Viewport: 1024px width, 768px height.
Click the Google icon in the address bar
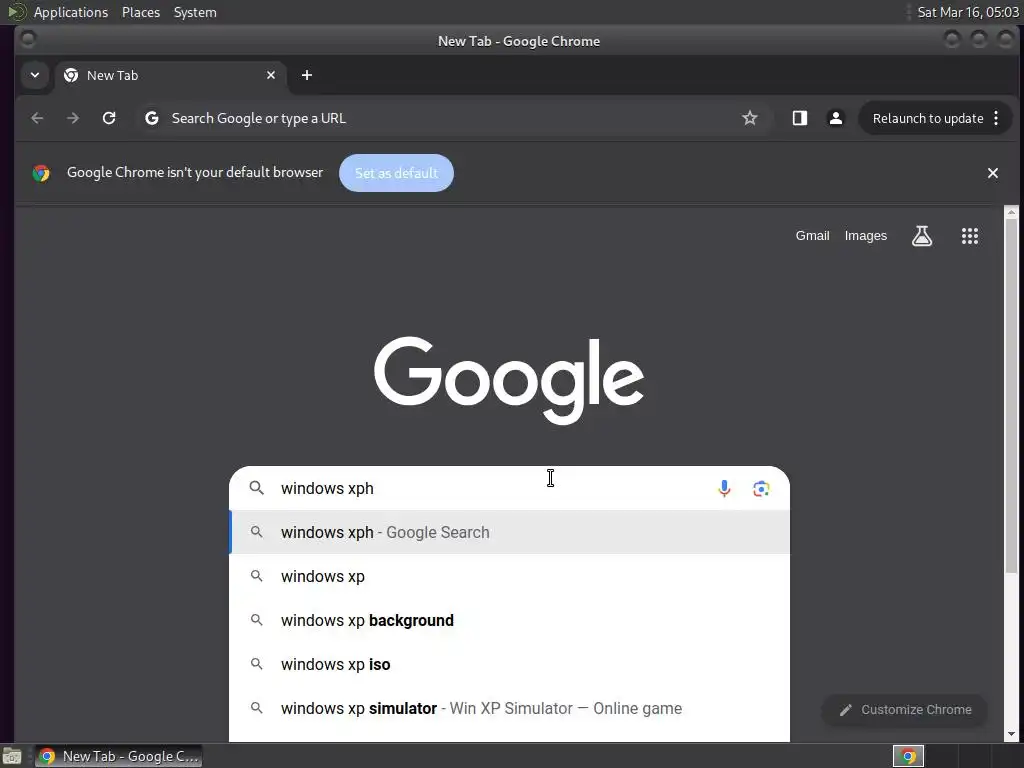(x=152, y=118)
